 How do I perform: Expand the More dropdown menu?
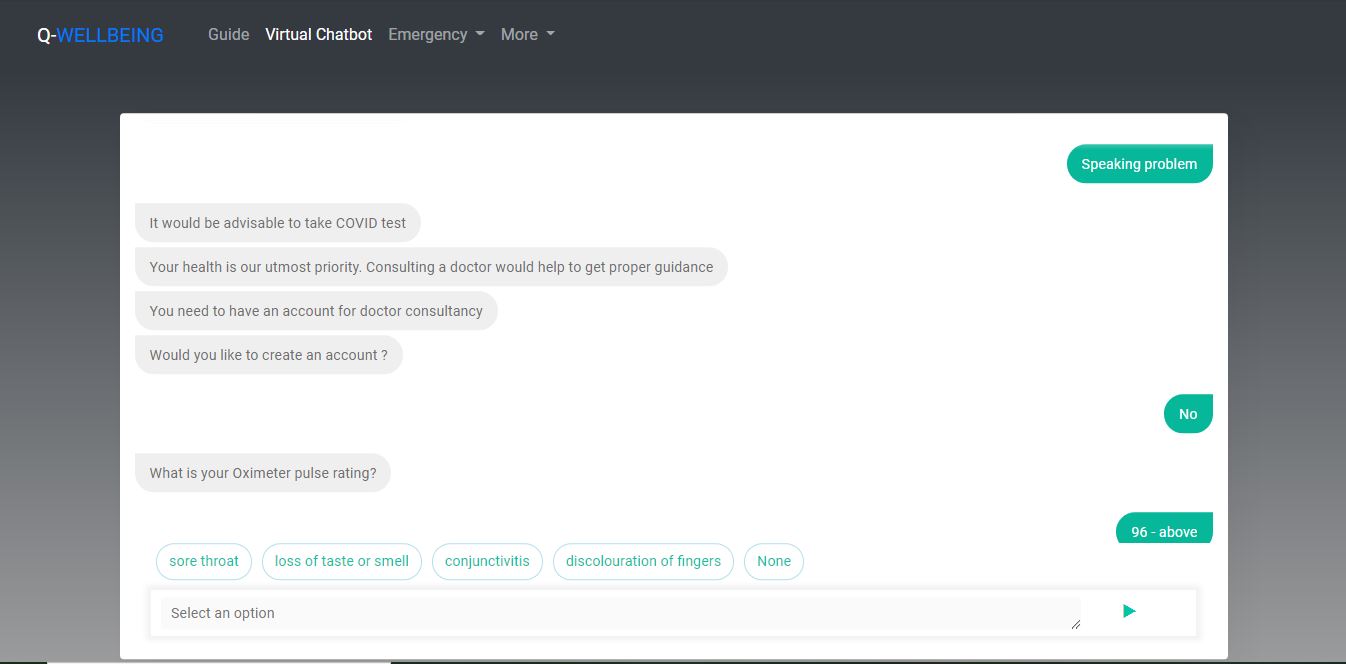(x=527, y=34)
